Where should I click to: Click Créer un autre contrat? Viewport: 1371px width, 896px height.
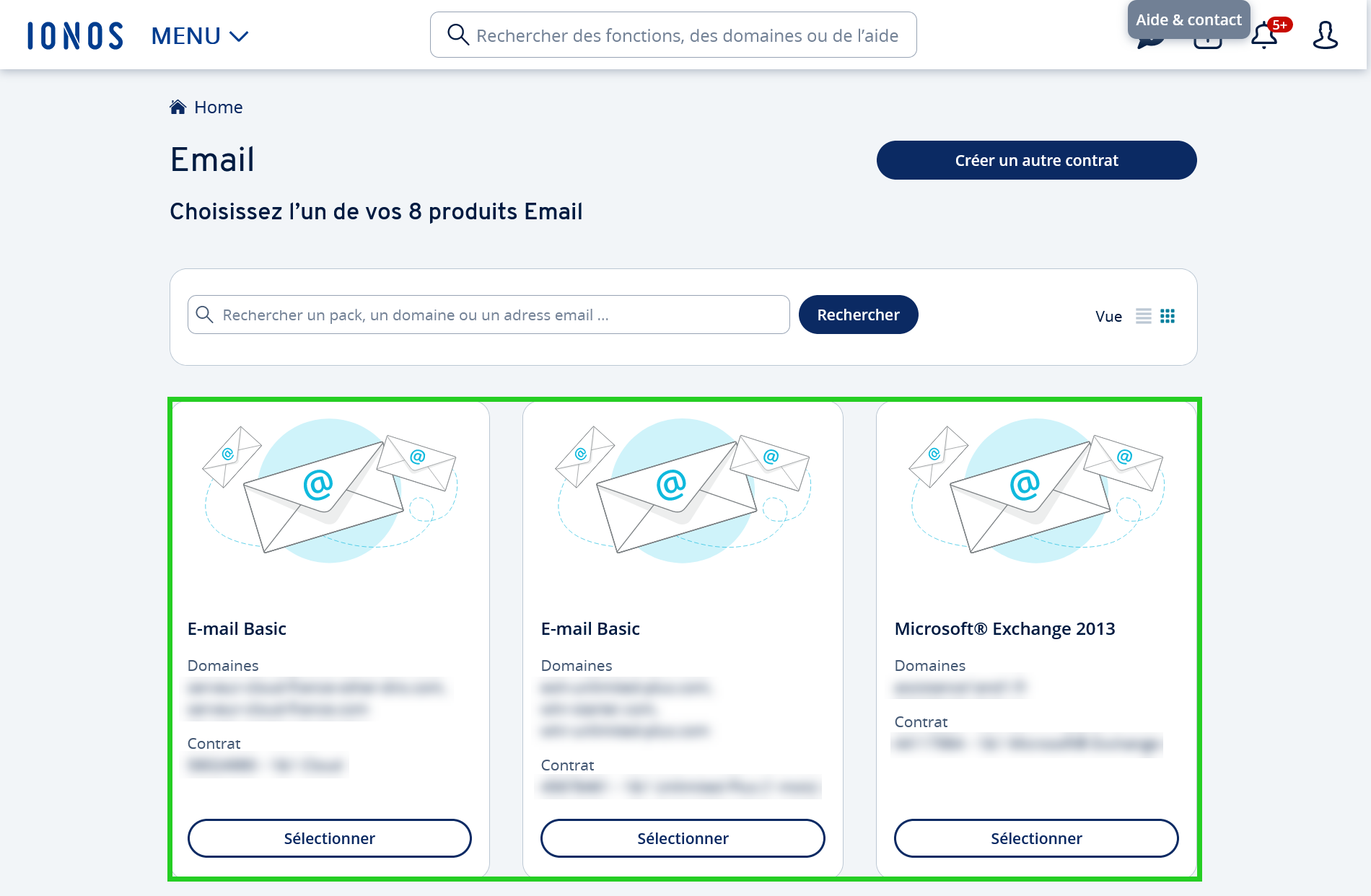(x=1036, y=160)
